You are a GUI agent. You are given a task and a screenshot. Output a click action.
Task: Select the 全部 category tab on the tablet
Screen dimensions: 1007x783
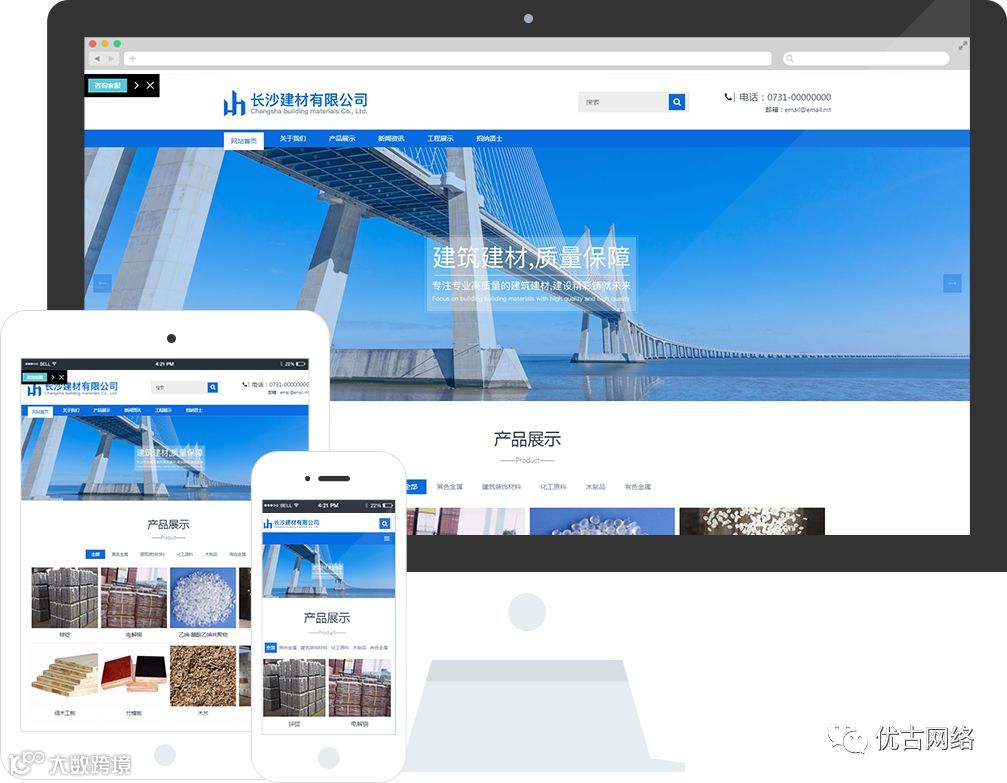95,554
